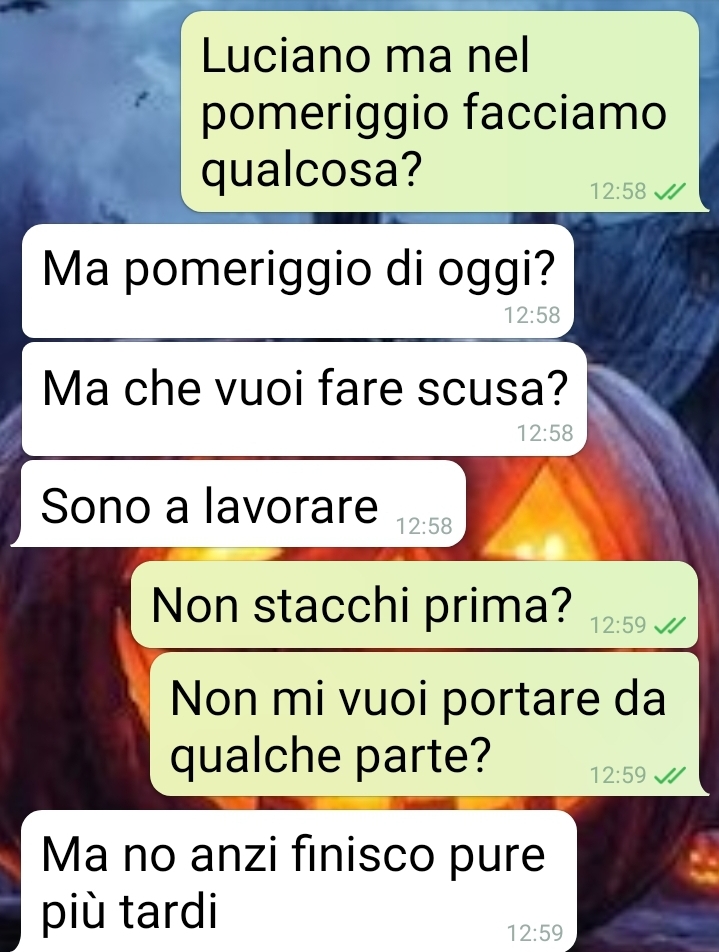
Task: Tap the word 'Luciano' in the first message
Action: point(285,55)
